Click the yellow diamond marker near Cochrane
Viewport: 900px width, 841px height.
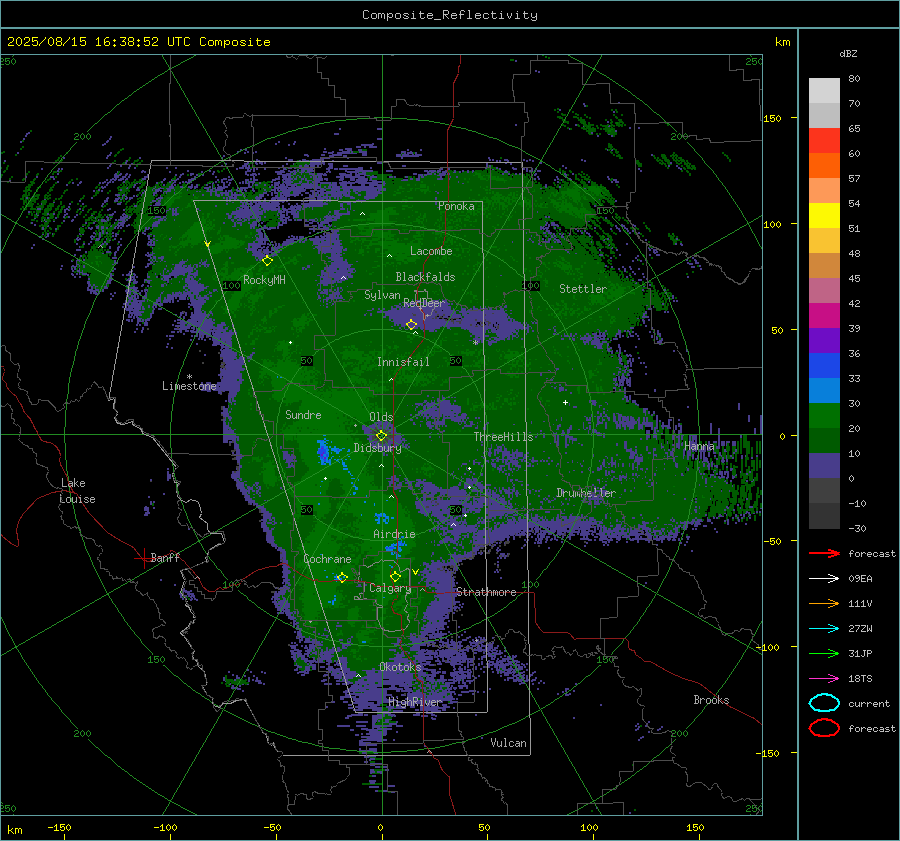[342, 578]
